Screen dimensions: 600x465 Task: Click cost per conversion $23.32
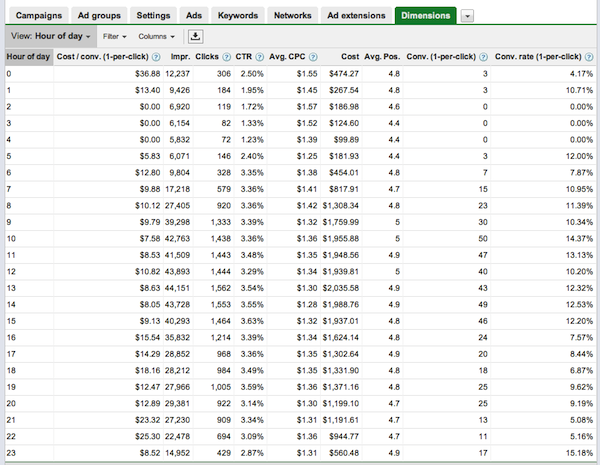(x=147, y=419)
